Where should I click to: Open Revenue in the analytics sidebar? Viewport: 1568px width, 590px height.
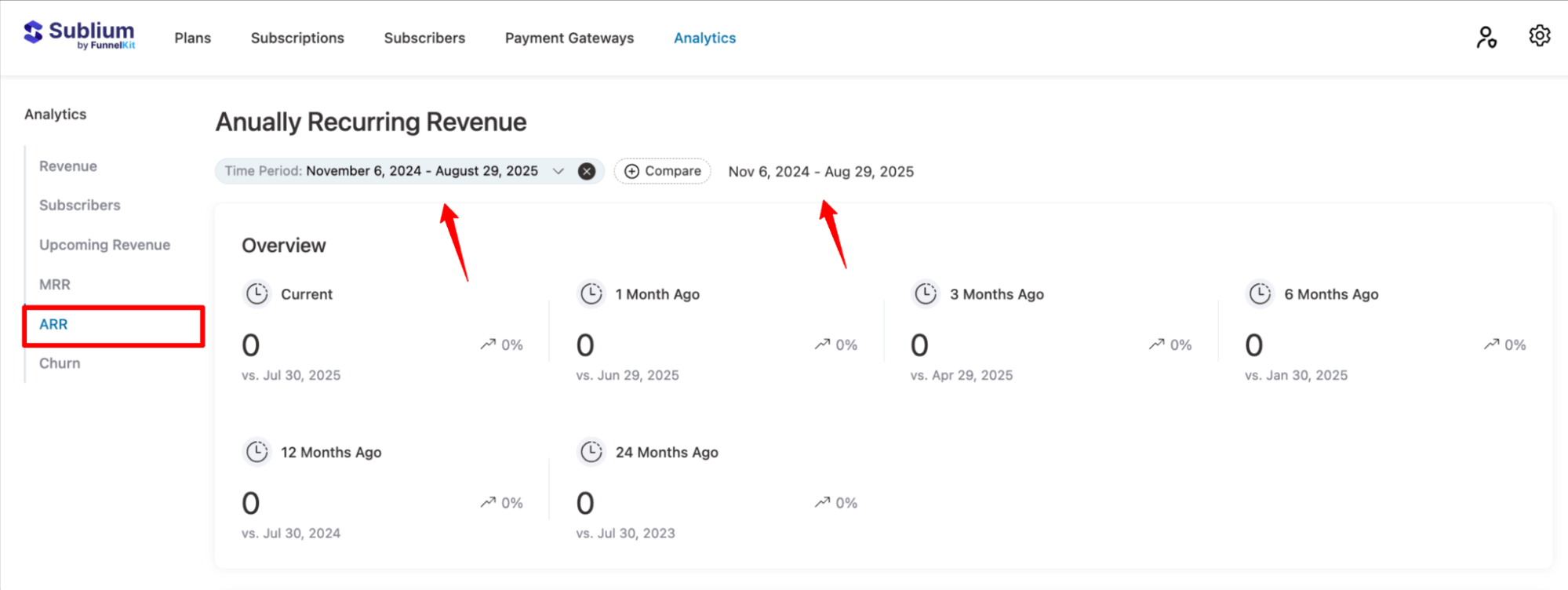pos(68,166)
